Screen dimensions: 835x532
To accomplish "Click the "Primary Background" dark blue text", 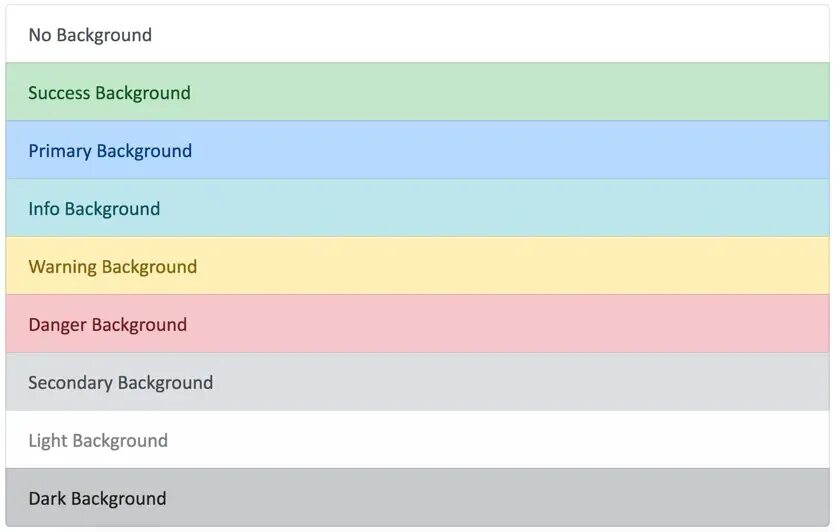I will pos(110,151).
